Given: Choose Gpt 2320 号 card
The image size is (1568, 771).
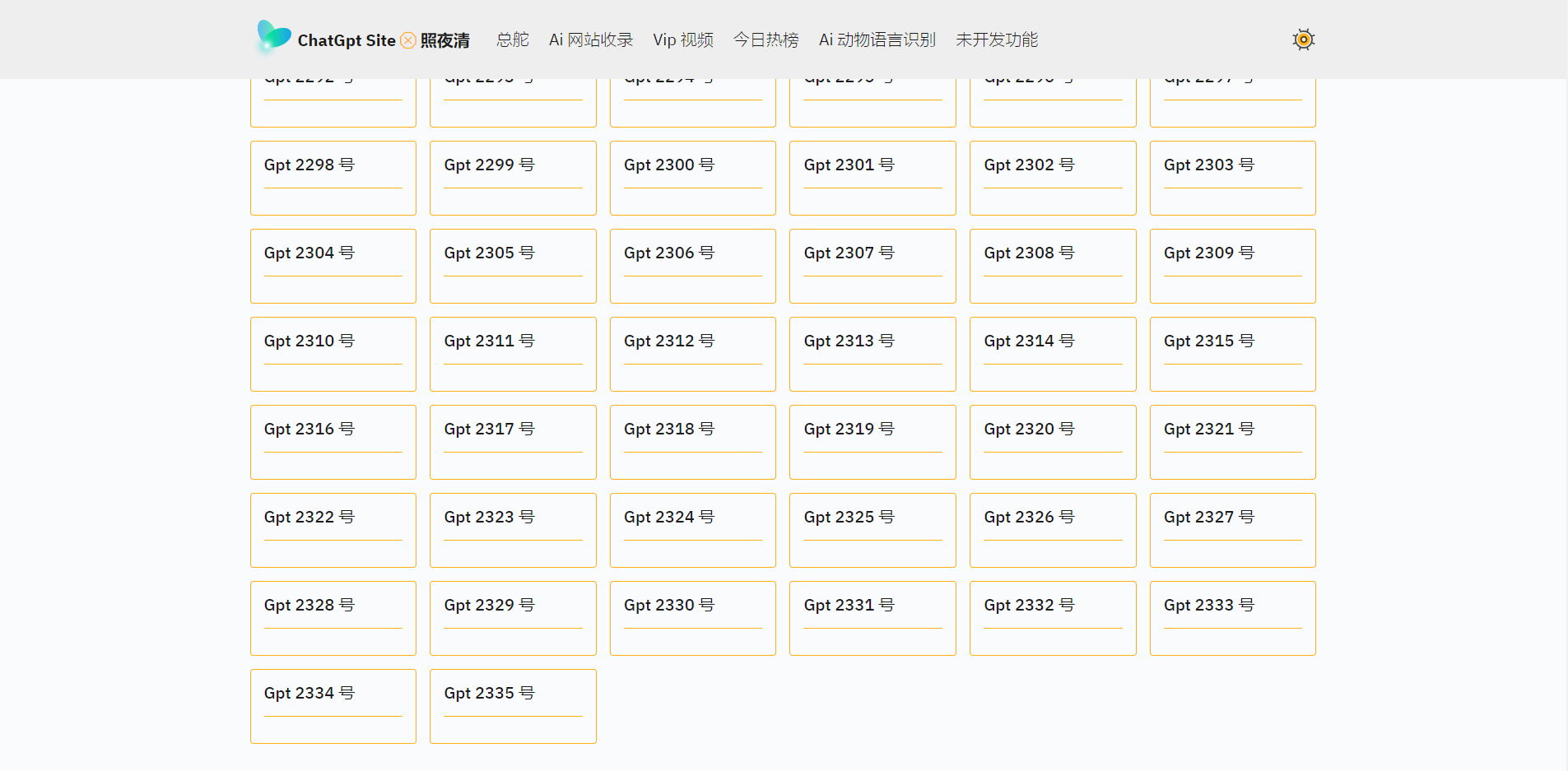Looking at the screenshot, I should tap(1052, 442).
